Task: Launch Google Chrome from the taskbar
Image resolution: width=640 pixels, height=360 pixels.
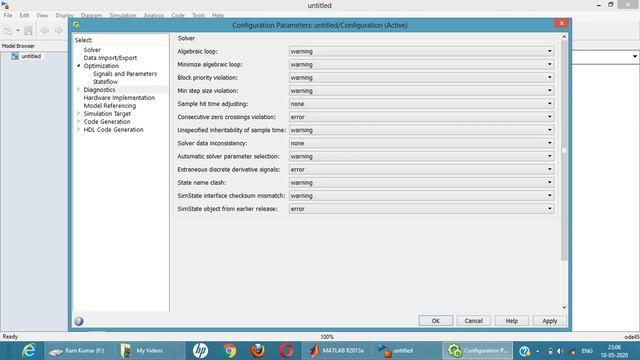Action: pos(229,351)
